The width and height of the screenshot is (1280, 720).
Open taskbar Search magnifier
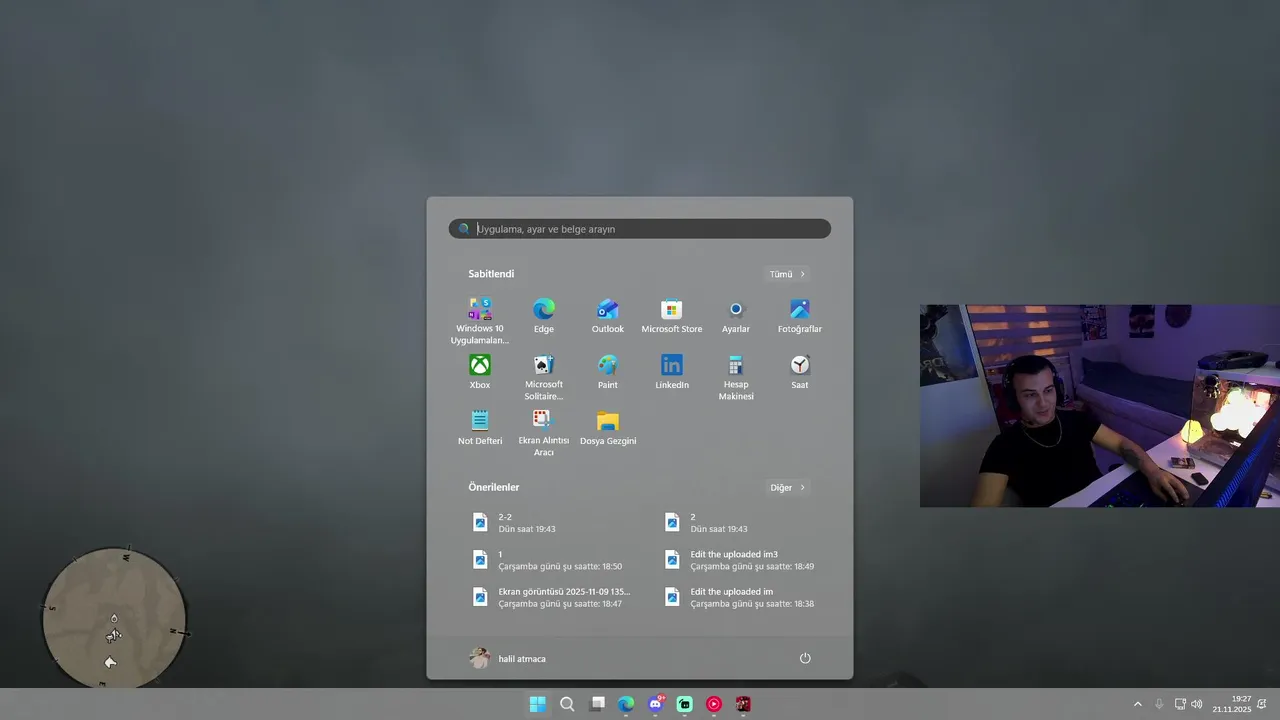pos(567,704)
